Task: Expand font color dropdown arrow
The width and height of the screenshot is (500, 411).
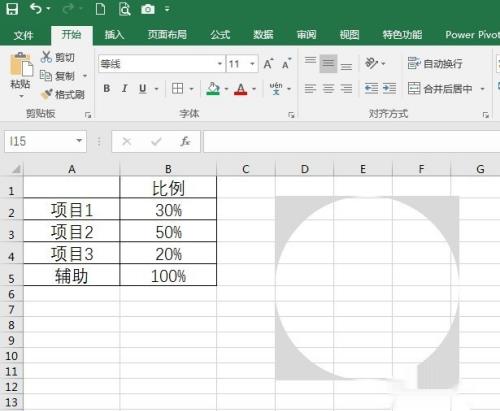Action: click(254, 89)
